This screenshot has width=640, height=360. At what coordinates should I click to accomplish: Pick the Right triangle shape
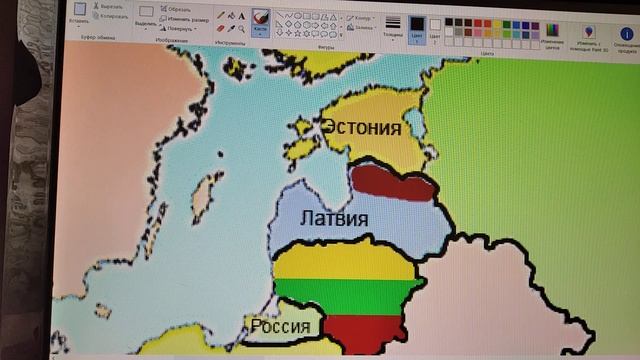(x=279, y=25)
